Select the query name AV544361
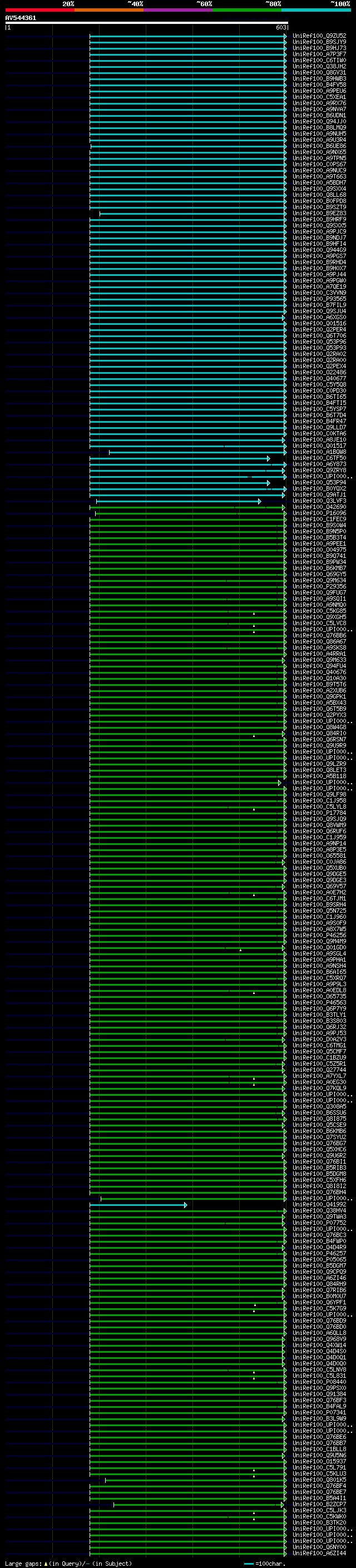 (x=21, y=18)
